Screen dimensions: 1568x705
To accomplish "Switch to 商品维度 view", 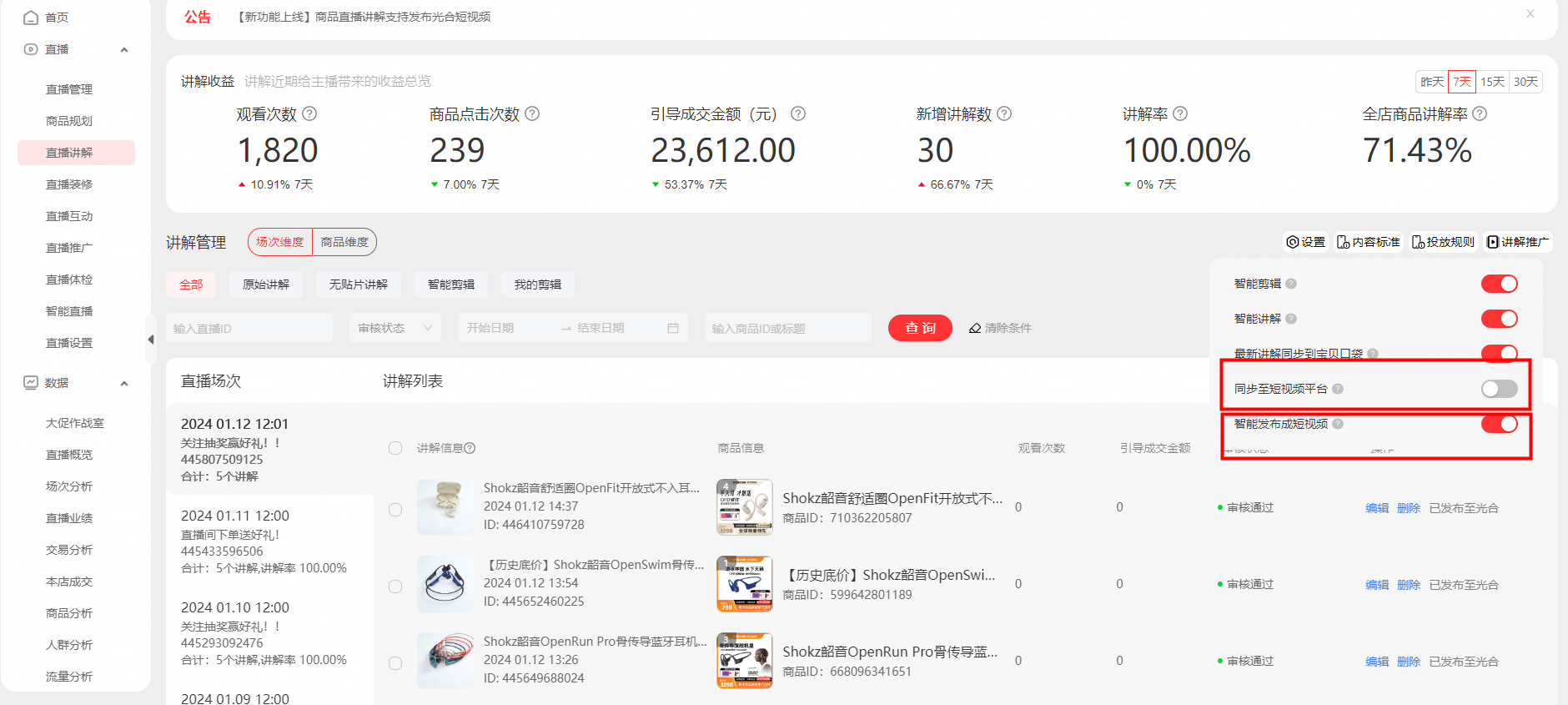I will [344, 242].
